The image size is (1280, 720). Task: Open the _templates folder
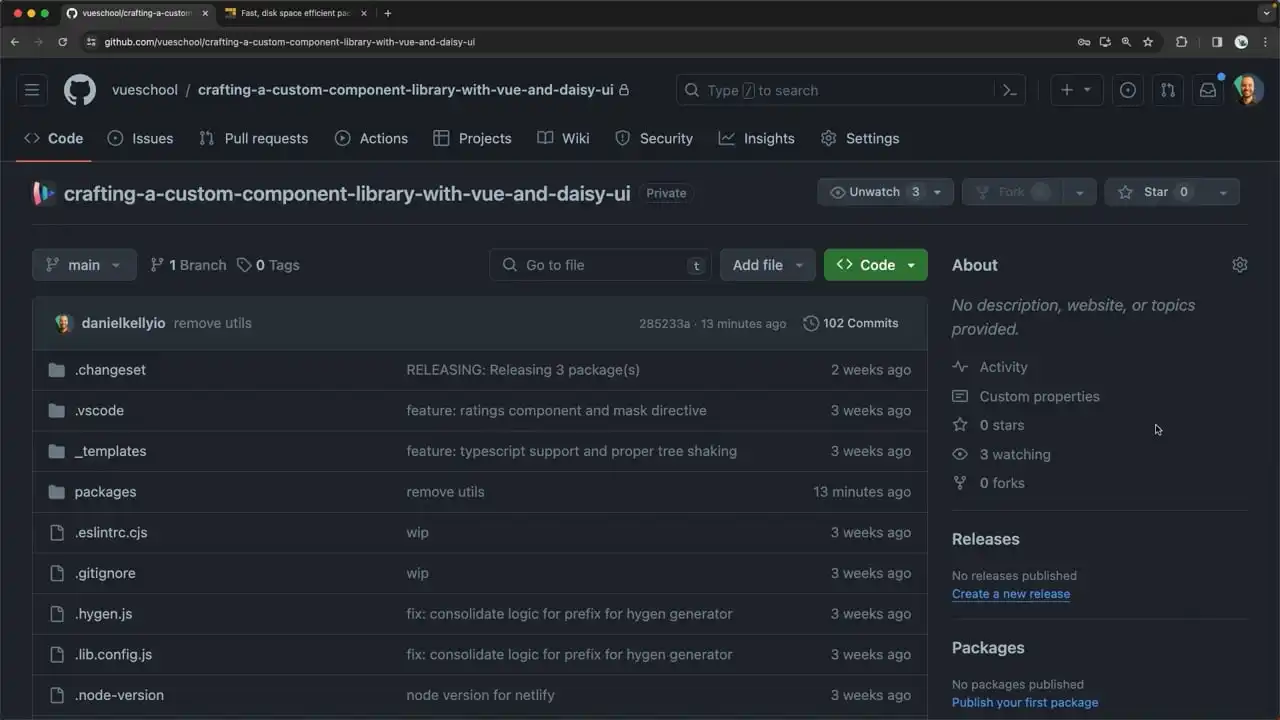point(110,451)
